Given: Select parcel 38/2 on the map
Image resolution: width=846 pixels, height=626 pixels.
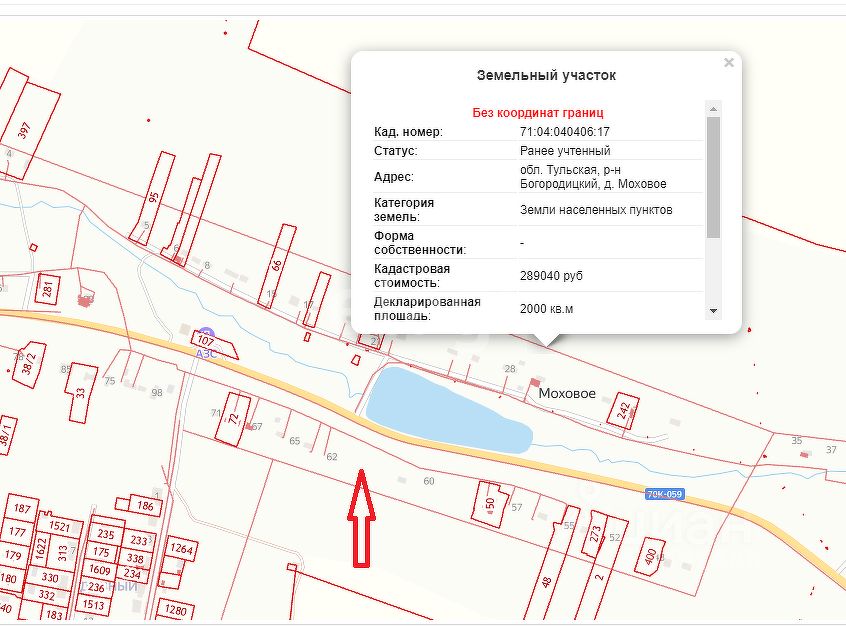Looking at the screenshot, I should [28, 364].
